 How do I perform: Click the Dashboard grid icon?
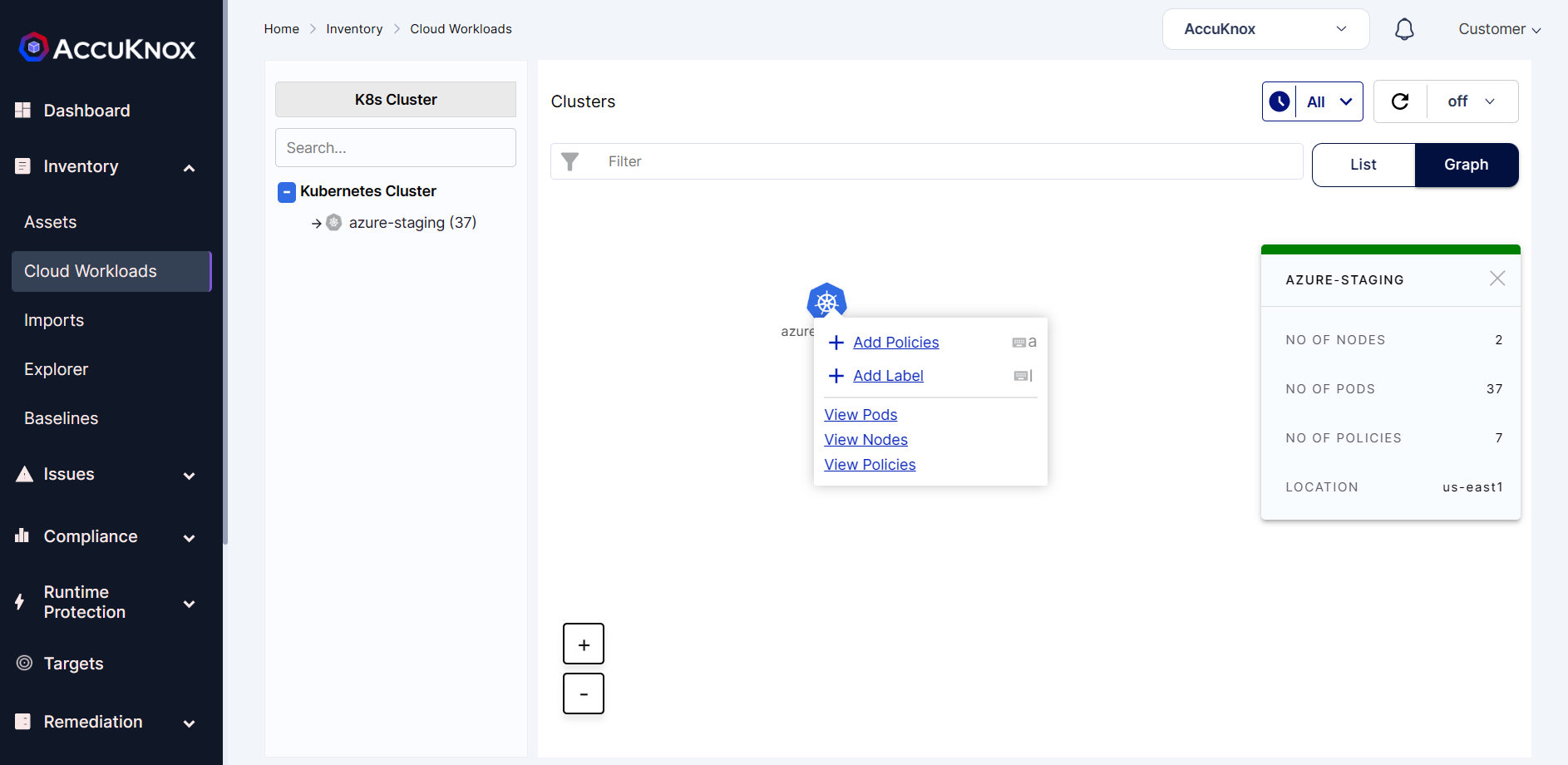pyautogui.click(x=23, y=110)
